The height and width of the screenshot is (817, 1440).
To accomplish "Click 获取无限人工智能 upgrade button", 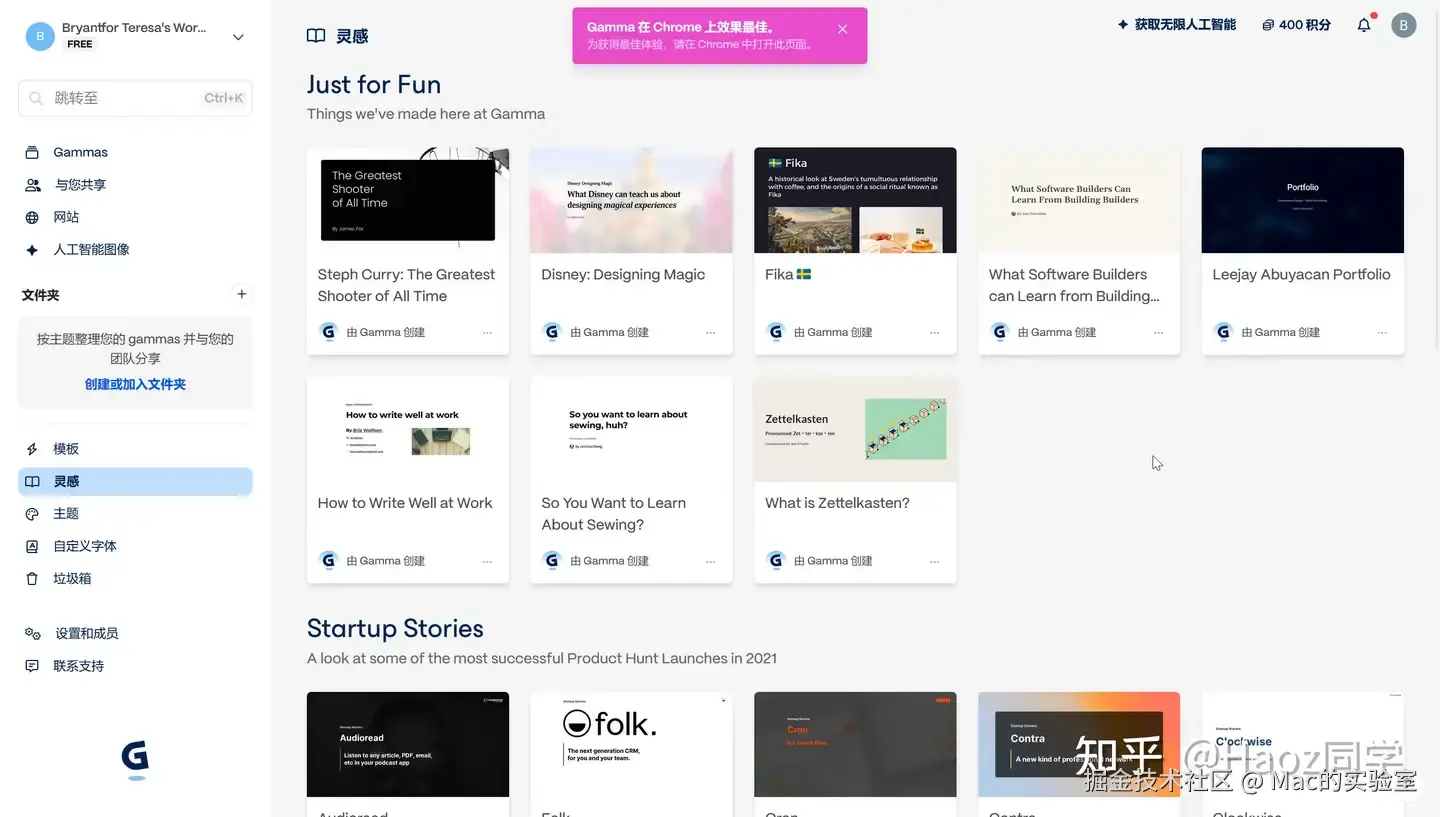I will click(x=1176, y=25).
